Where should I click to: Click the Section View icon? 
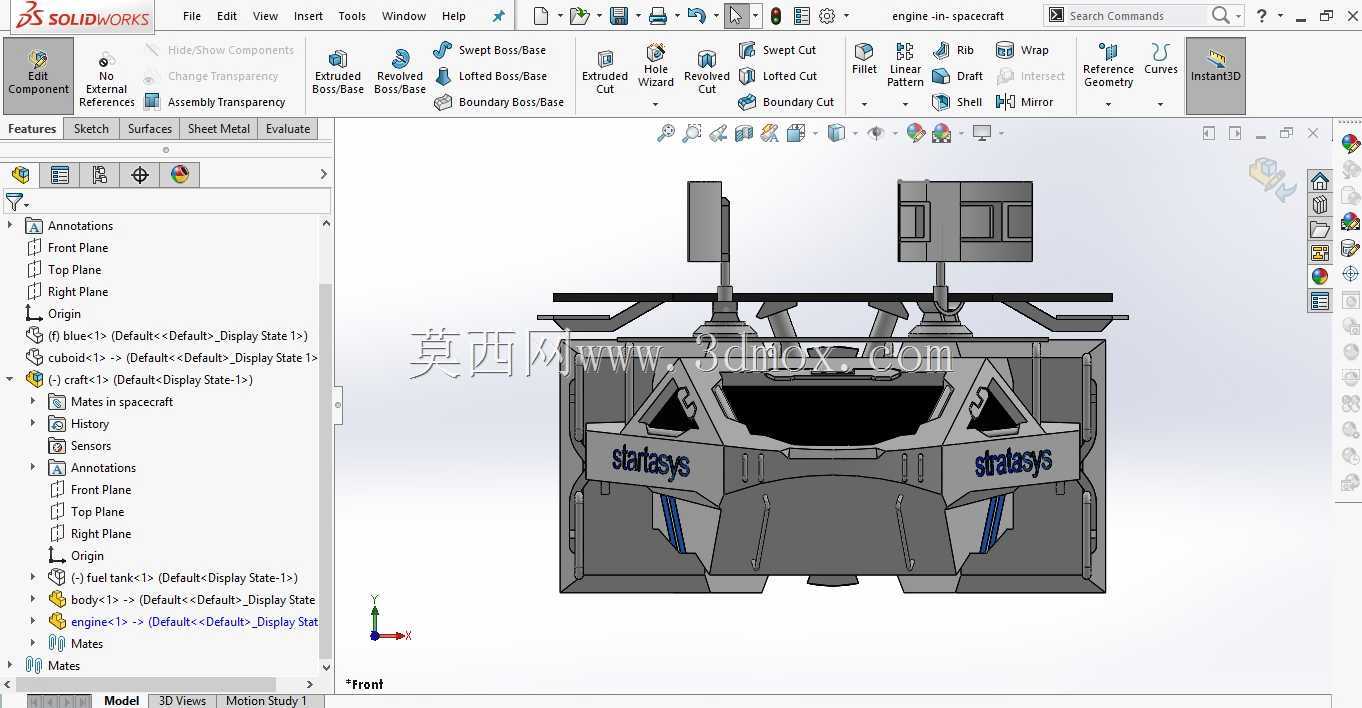(744, 133)
